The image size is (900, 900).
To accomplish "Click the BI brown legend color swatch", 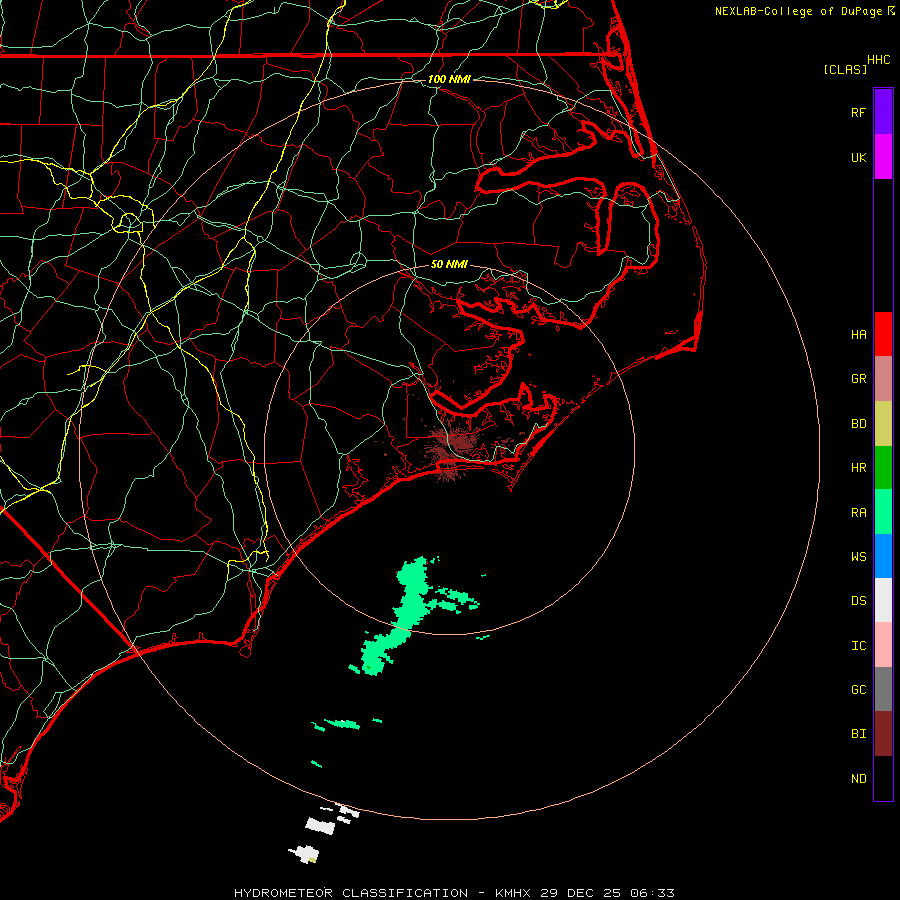I will click(x=883, y=734).
